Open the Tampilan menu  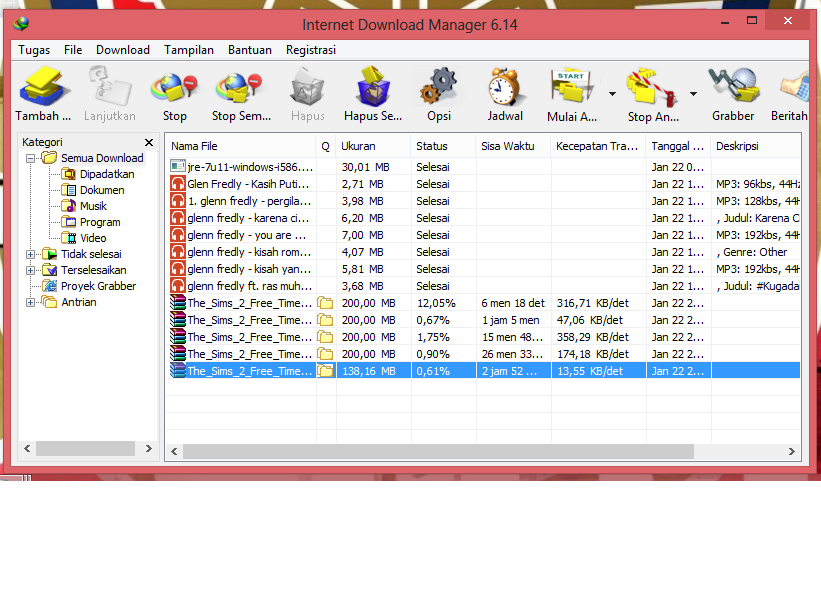click(x=189, y=50)
